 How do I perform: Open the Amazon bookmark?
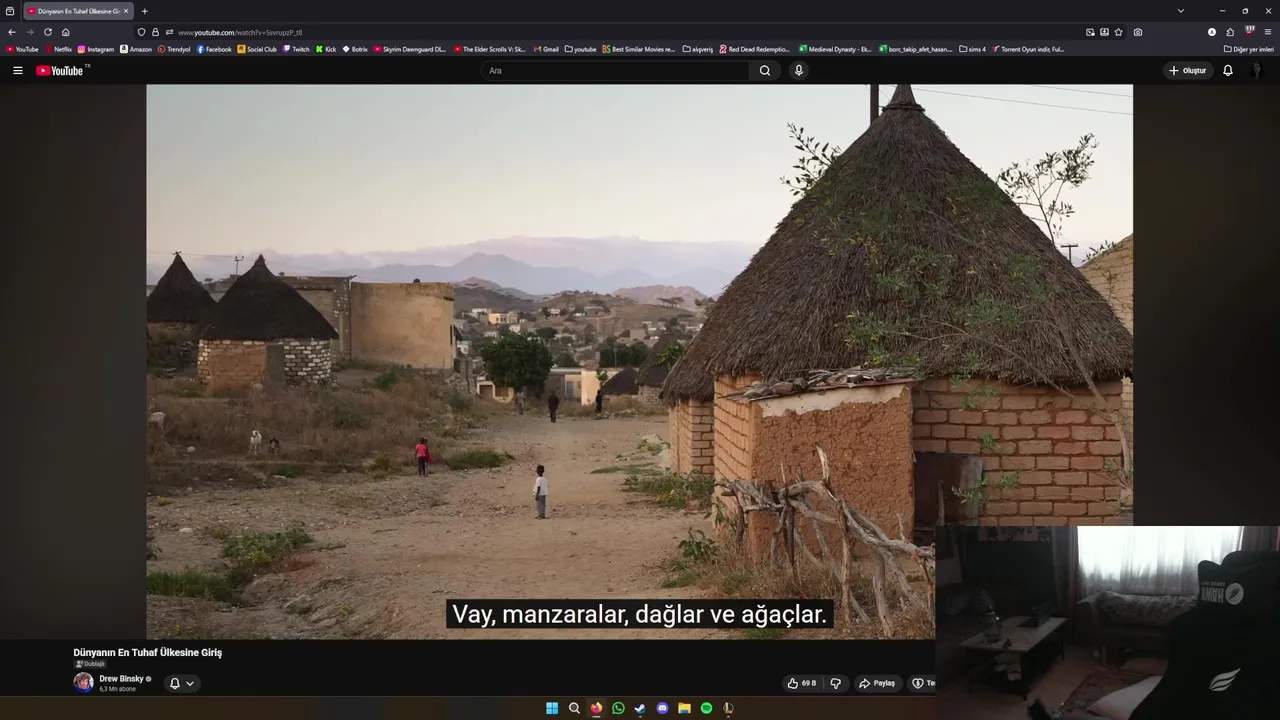pyautogui.click(x=136, y=49)
